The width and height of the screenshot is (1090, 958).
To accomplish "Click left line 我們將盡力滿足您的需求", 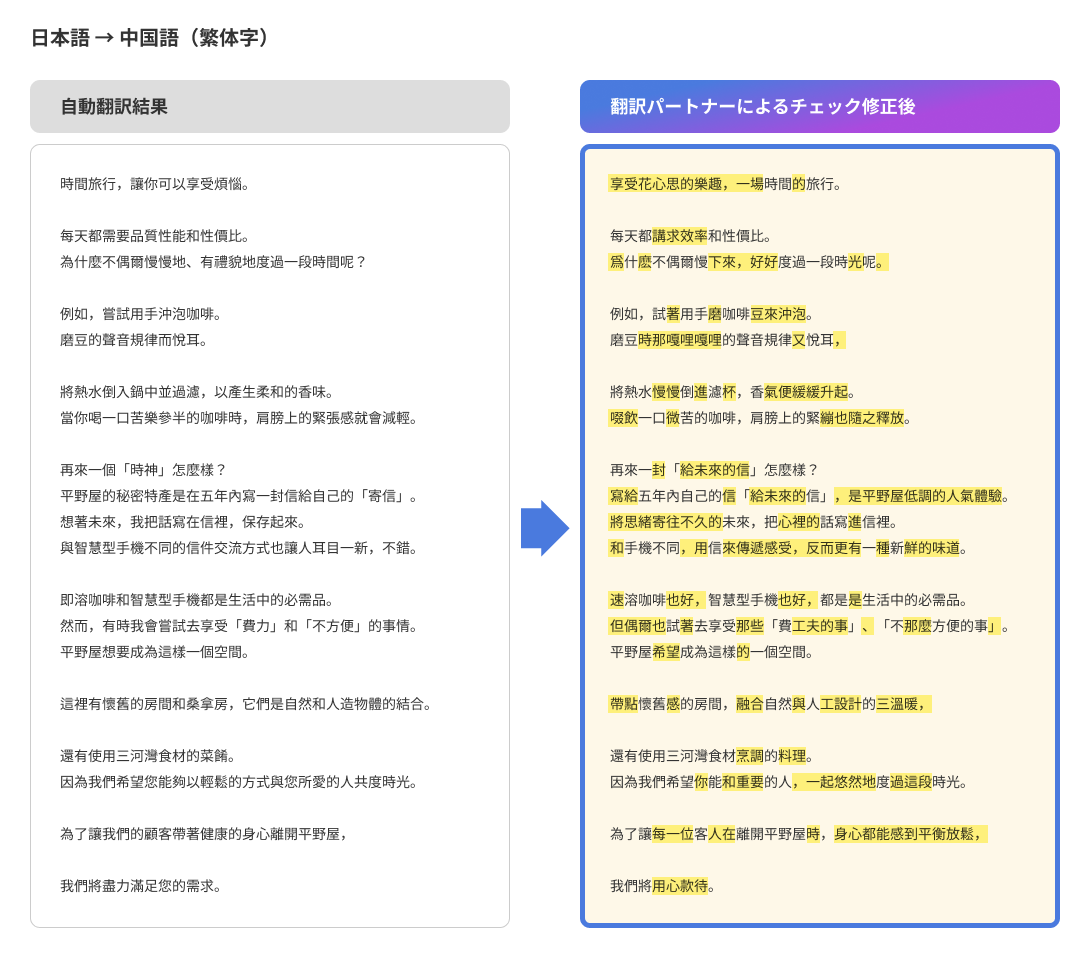I will (x=141, y=886).
